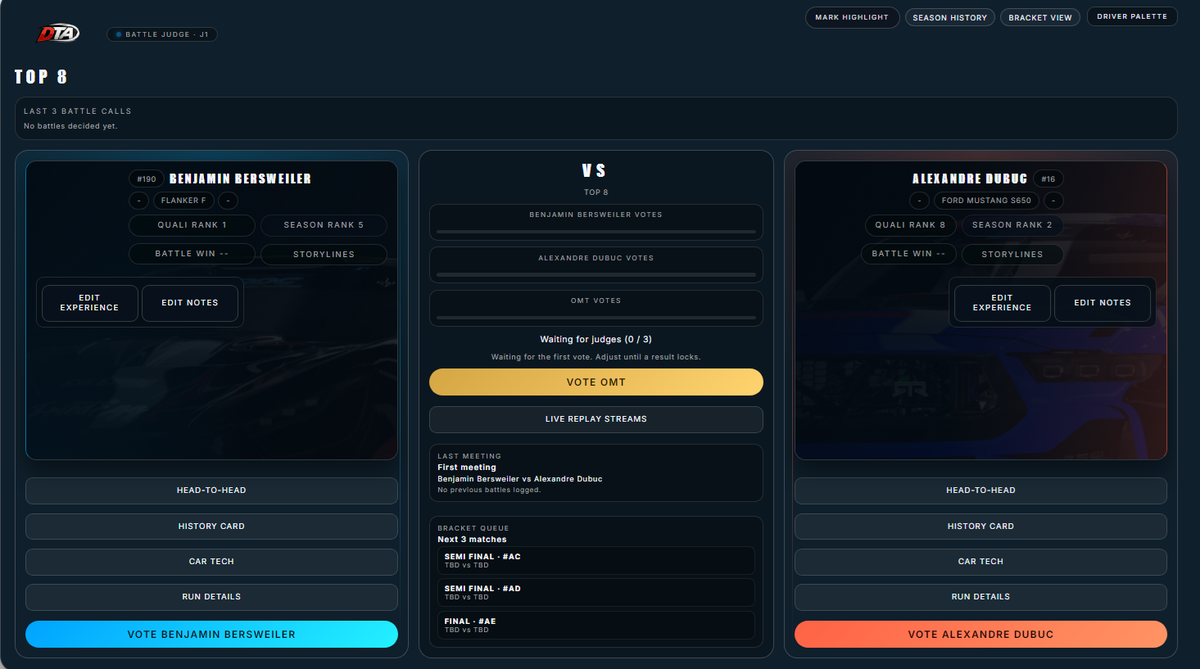Expand Live Replay Streams
This screenshot has height=669, width=1200.
(596, 419)
